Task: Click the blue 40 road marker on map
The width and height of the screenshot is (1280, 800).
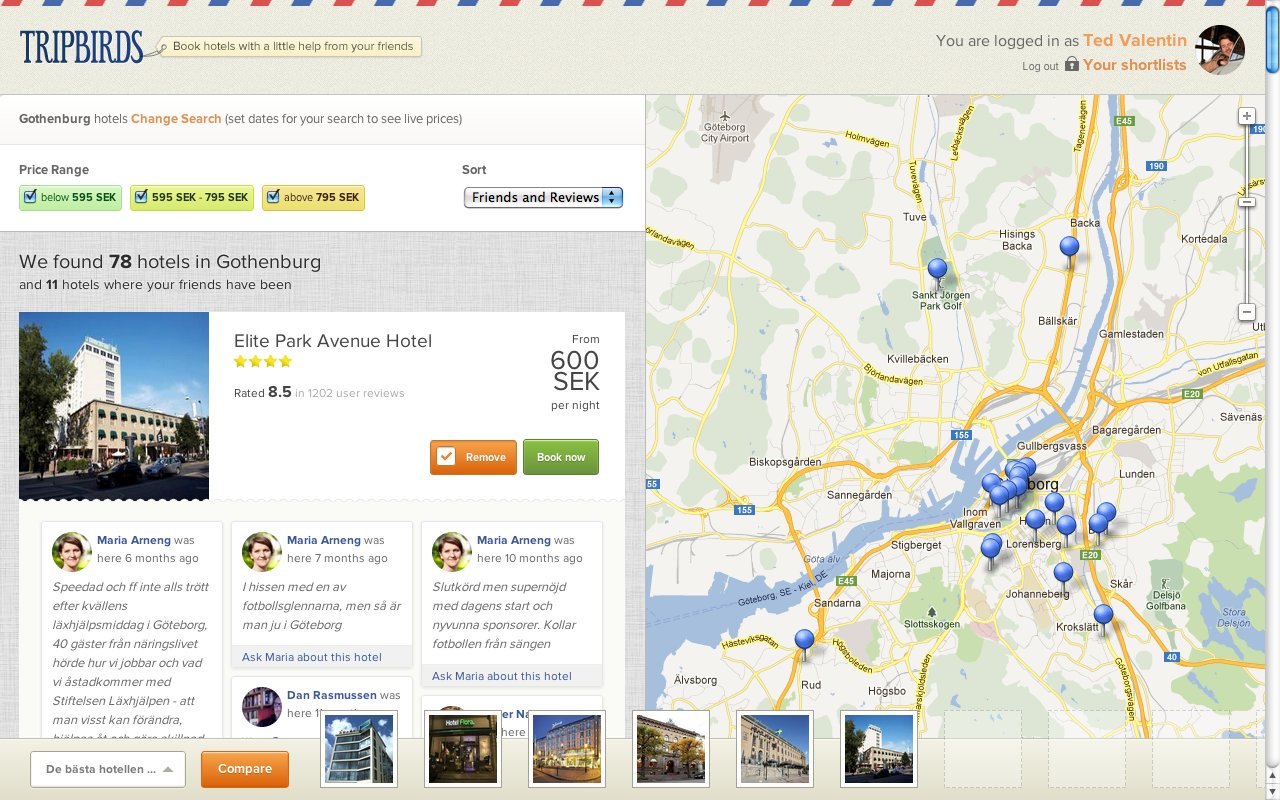Action: pyautogui.click(x=1172, y=657)
